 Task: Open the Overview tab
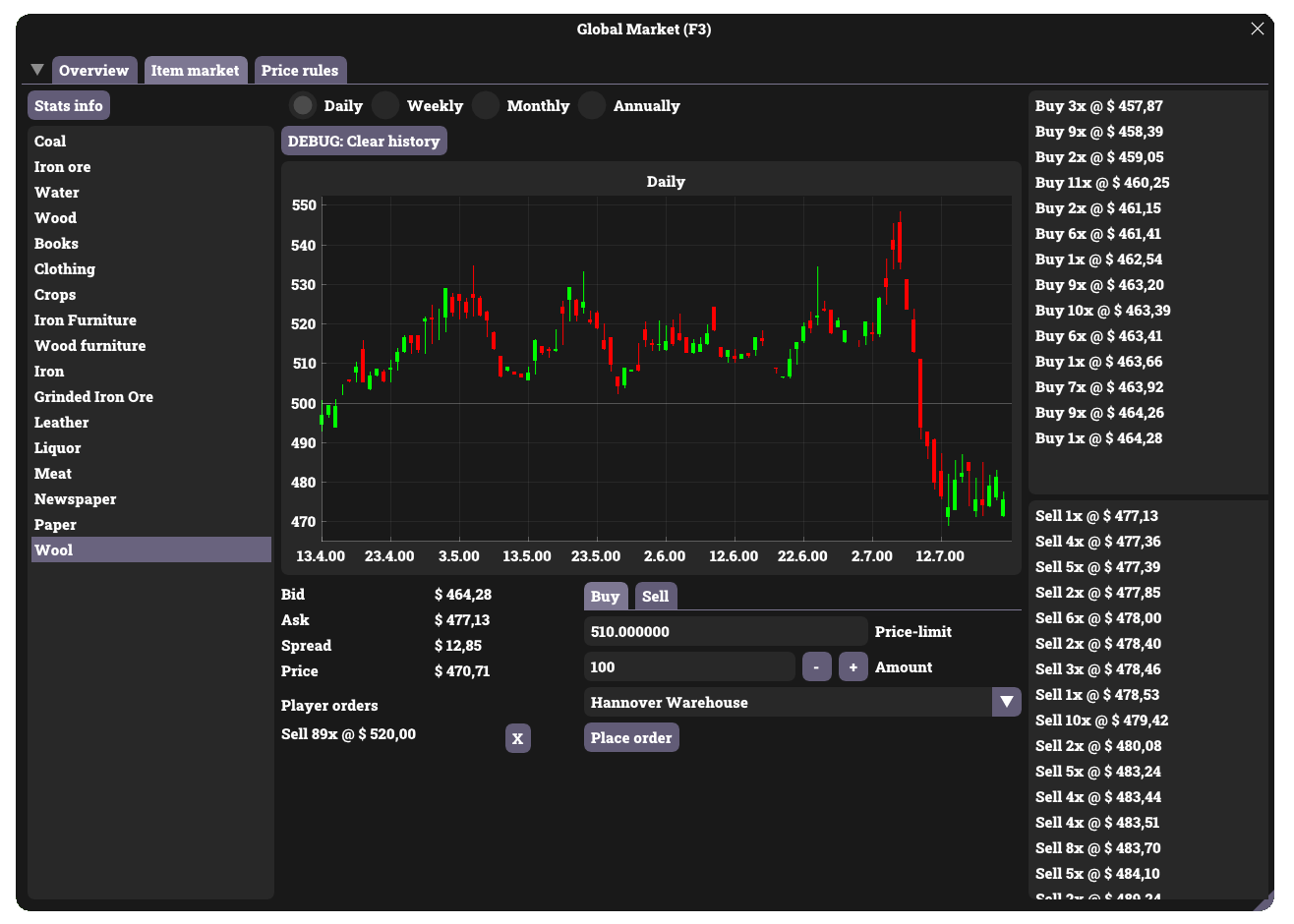pos(93,70)
